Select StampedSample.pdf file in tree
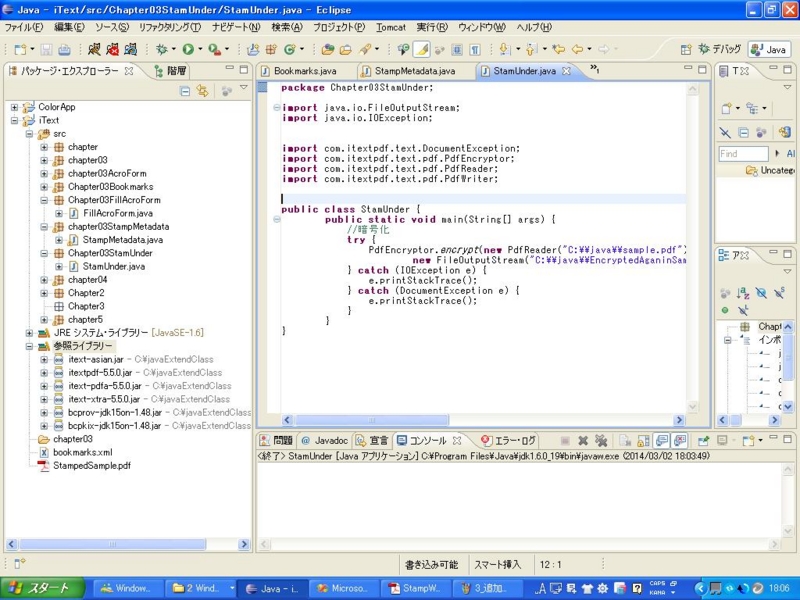 pos(92,465)
